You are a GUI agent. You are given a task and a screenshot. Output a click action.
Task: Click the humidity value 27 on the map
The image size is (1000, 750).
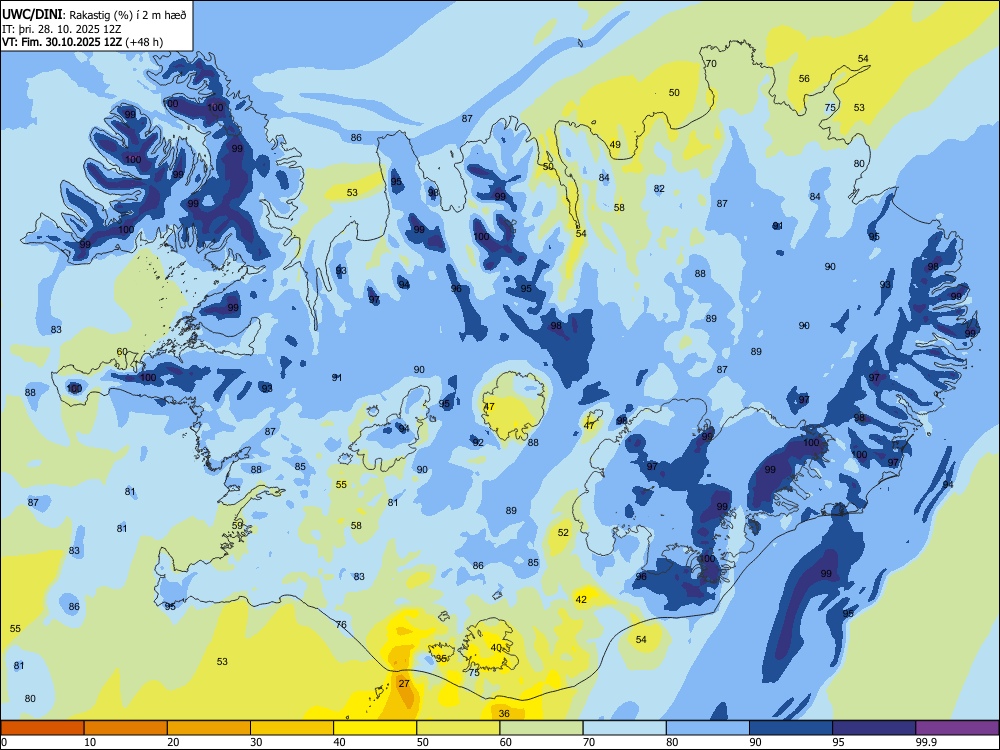coord(404,683)
